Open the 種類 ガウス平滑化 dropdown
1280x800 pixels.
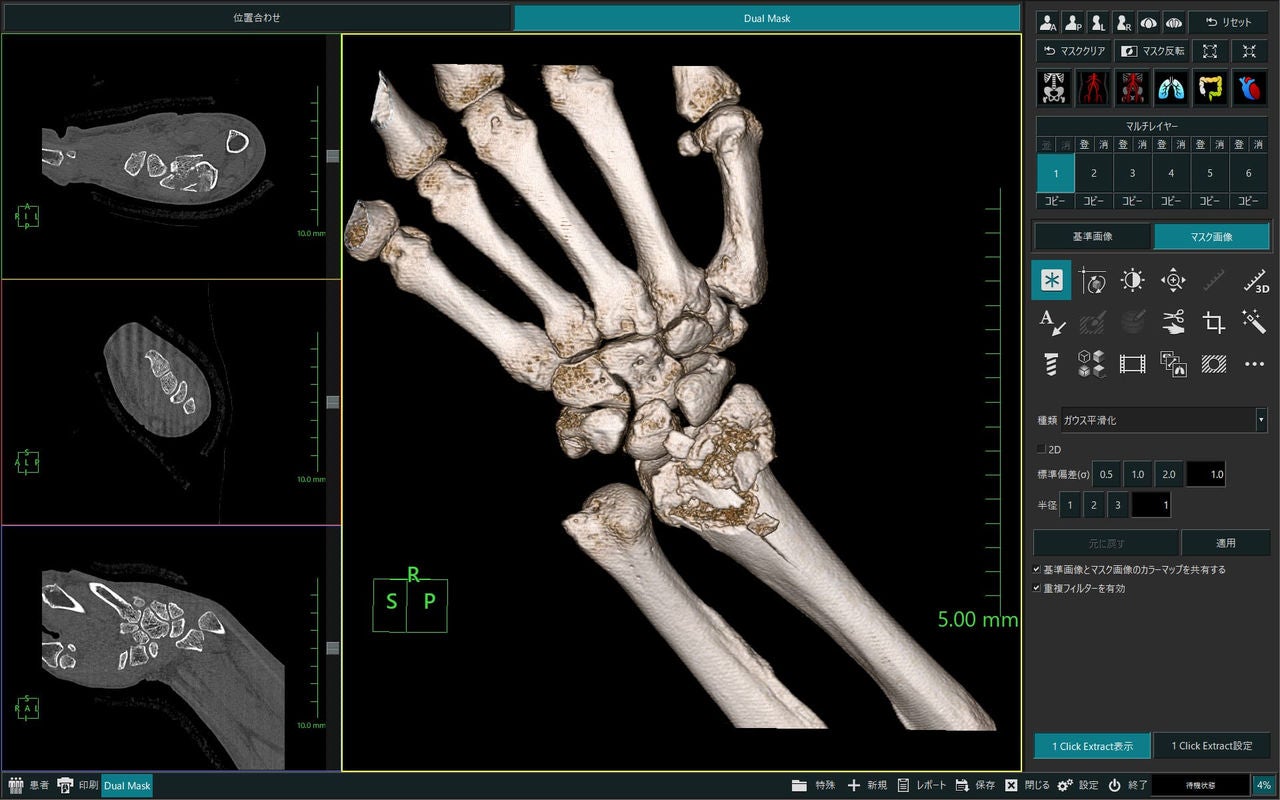click(x=1163, y=420)
